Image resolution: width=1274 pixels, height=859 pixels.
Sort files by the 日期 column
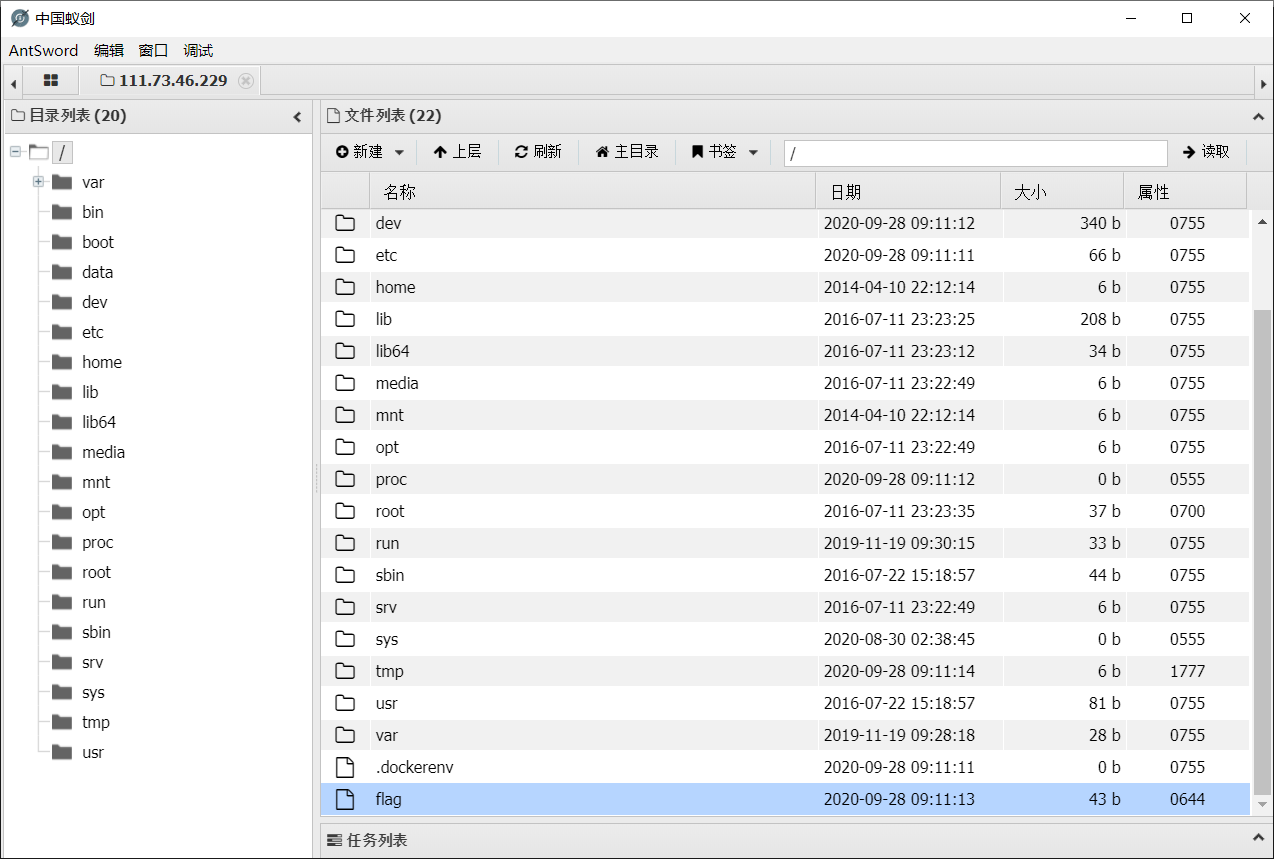tap(908, 192)
